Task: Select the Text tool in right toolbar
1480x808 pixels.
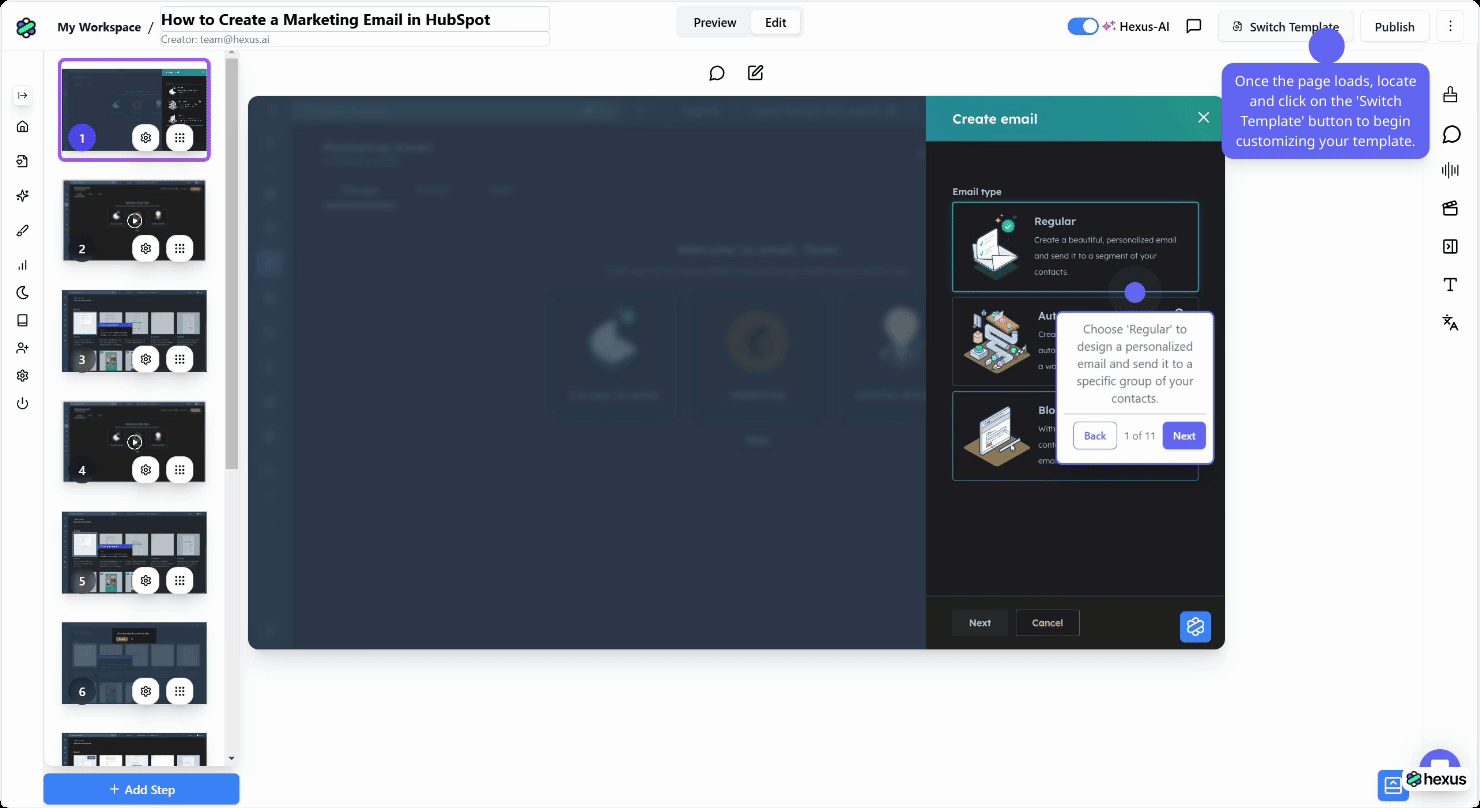Action: pyautogui.click(x=1450, y=285)
